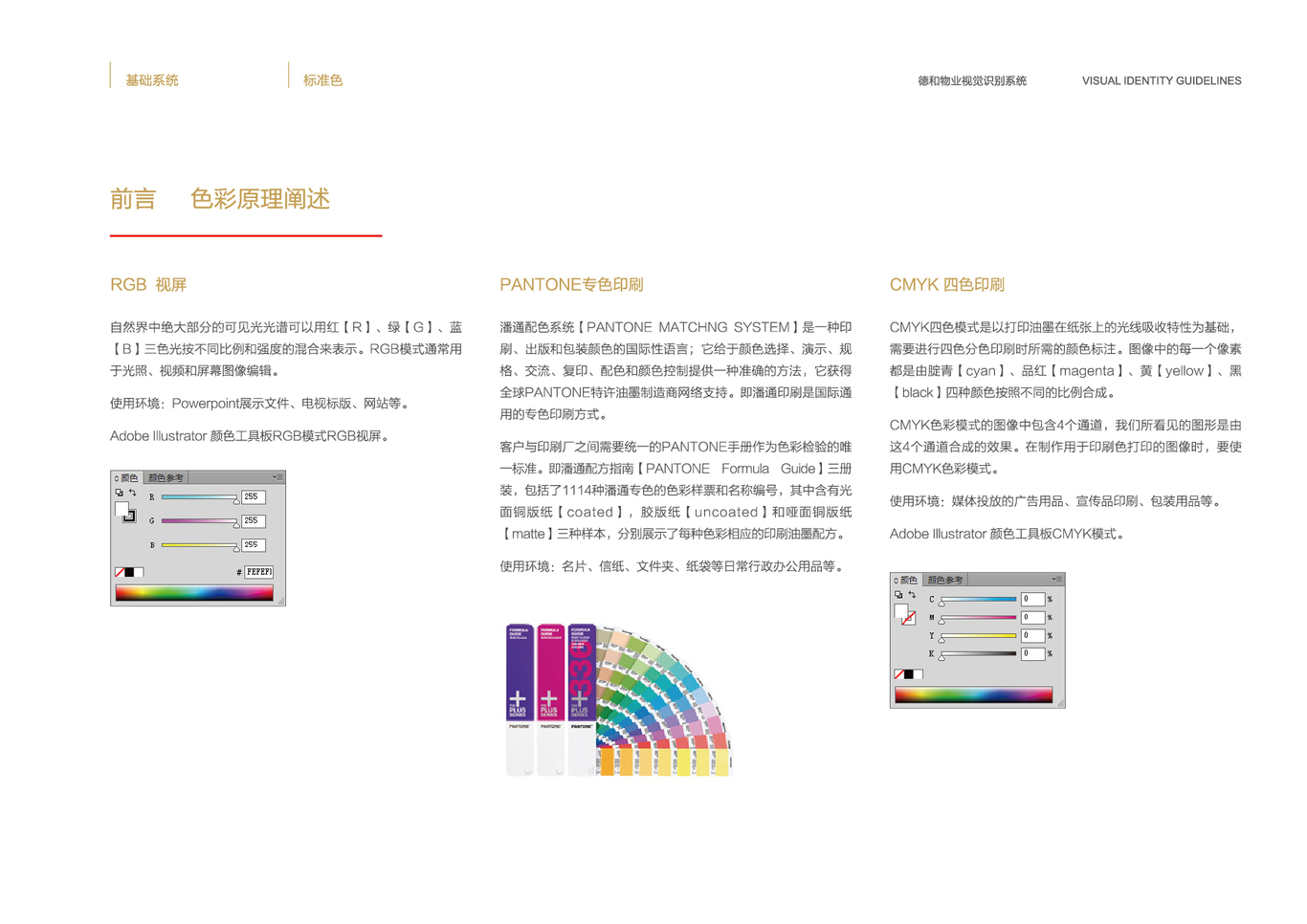Image resolution: width=1307 pixels, height=924 pixels.
Task: Click the M percentage value field
Action: (1033, 617)
